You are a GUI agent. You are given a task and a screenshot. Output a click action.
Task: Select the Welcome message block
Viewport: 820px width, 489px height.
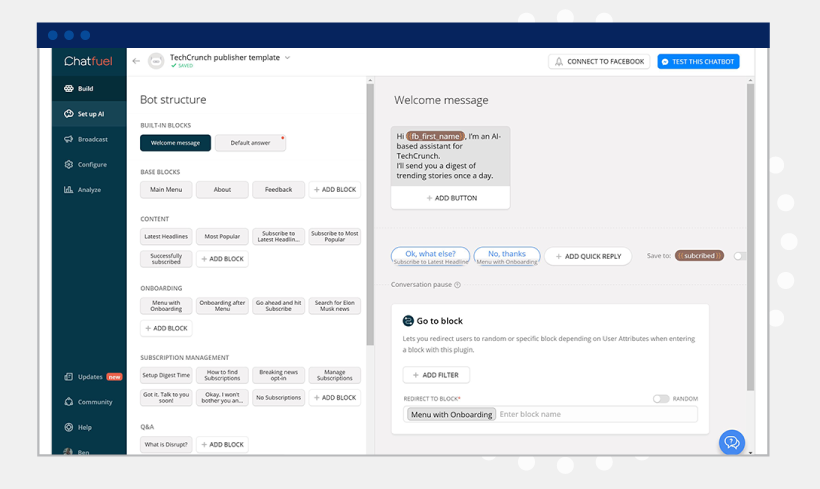point(175,143)
